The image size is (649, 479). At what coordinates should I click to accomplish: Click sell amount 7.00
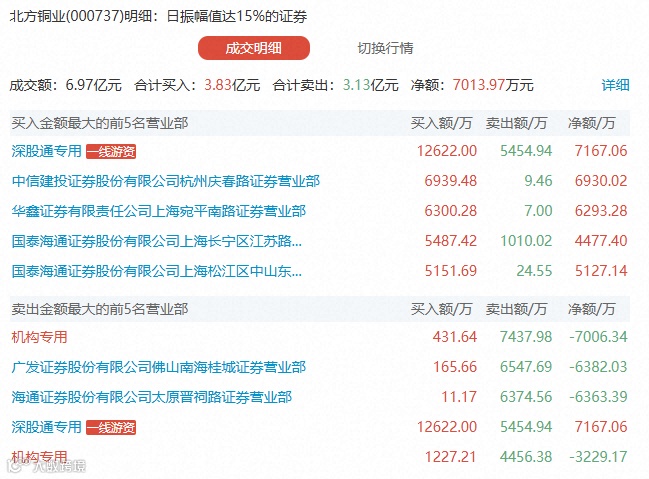[x=538, y=211]
